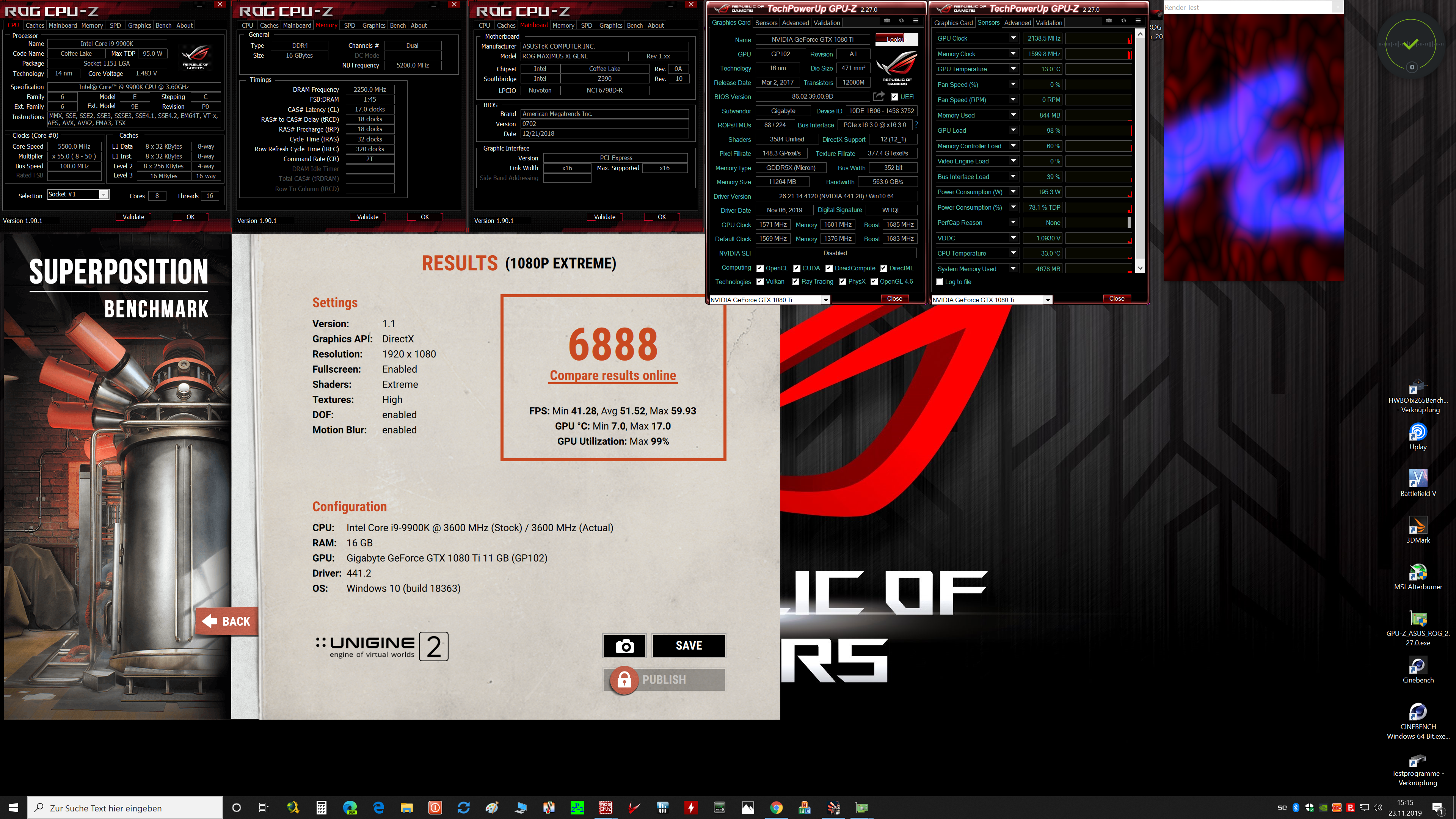Open Battlefield V desktop shortcut
The height and width of the screenshot is (819, 1456).
(x=1418, y=483)
